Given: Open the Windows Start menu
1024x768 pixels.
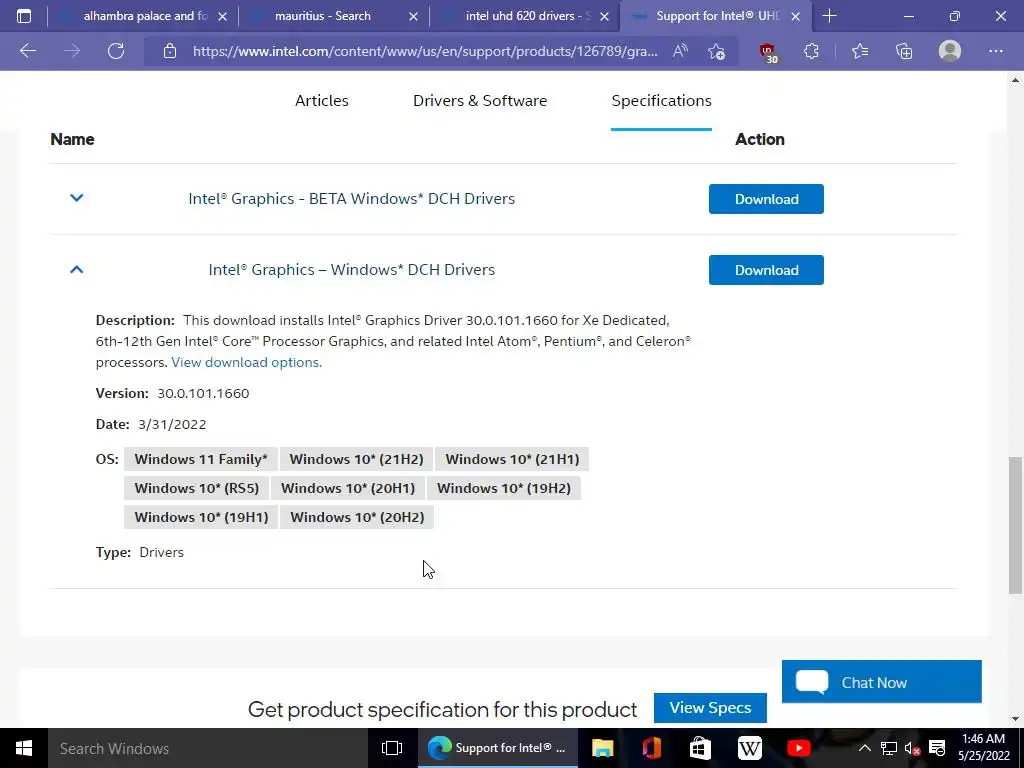Looking at the screenshot, I should [24, 748].
